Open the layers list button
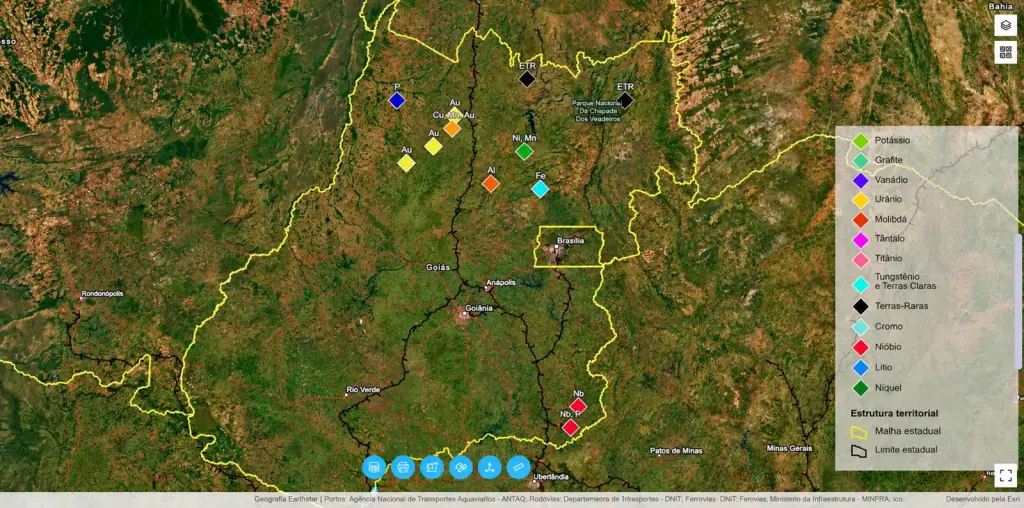 pos(1006,25)
